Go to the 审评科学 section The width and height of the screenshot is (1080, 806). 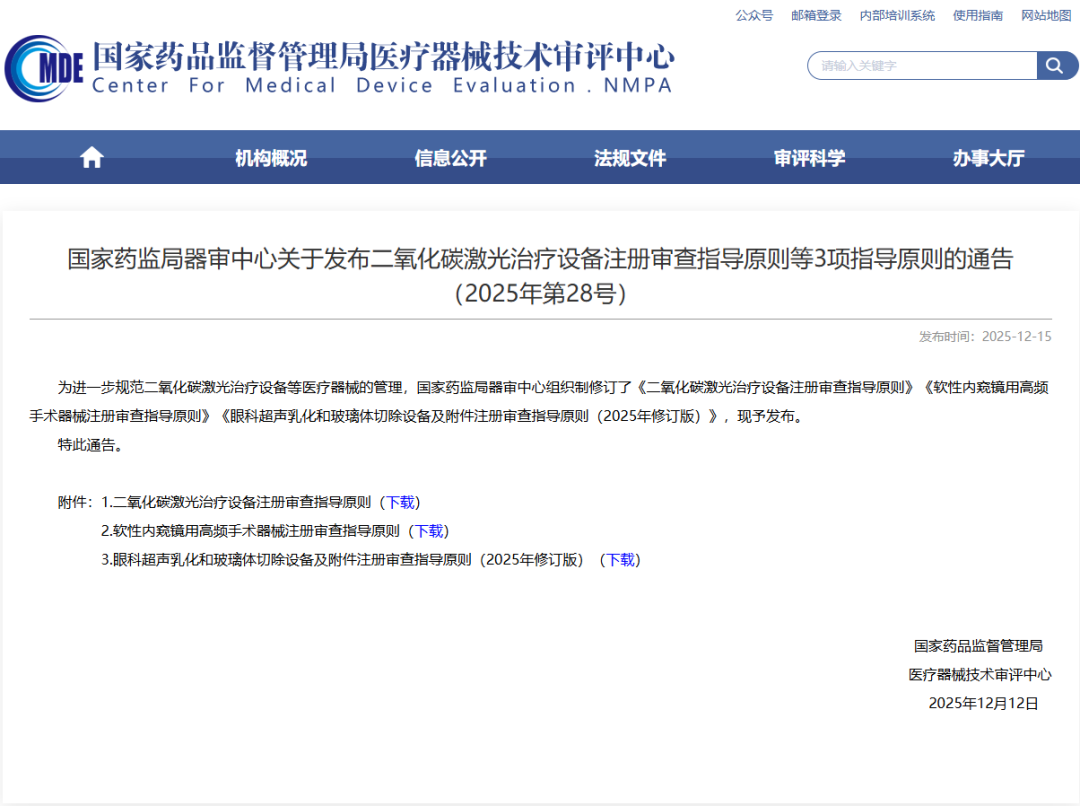pos(809,158)
